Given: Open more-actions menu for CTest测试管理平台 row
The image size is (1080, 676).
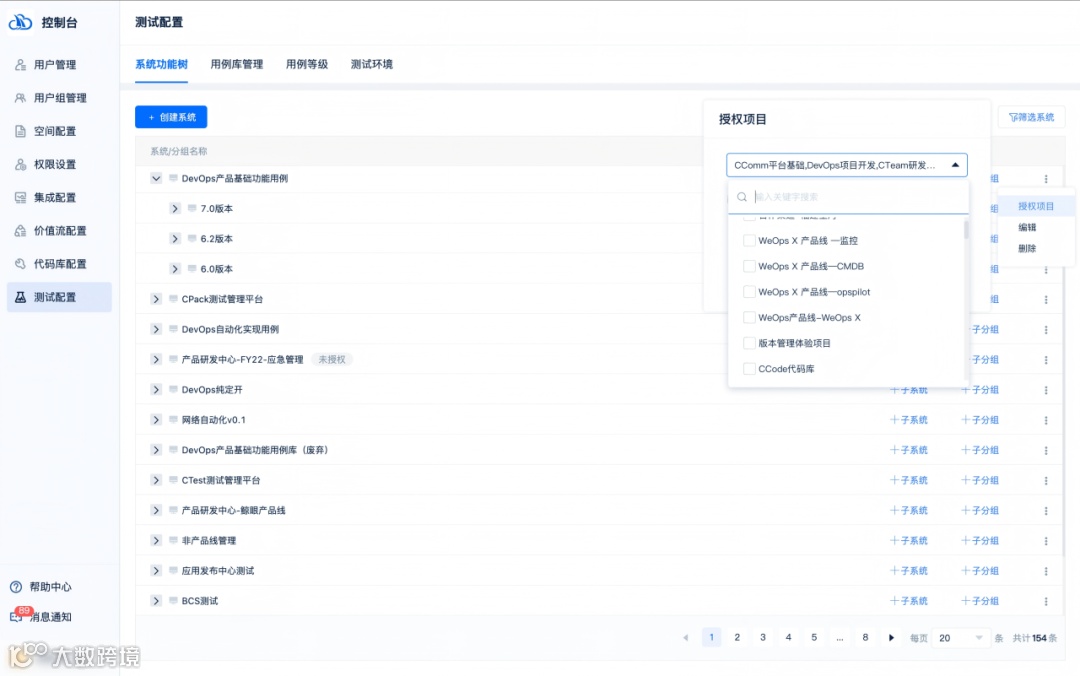Looking at the screenshot, I should point(1046,480).
